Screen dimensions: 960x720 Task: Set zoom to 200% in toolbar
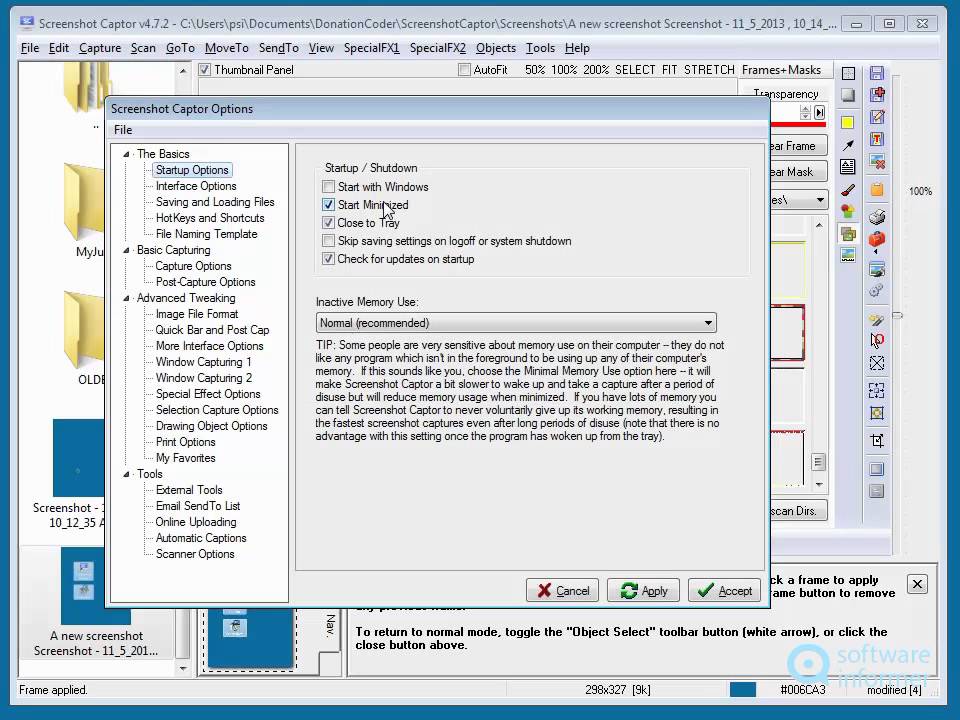click(596, 70)
